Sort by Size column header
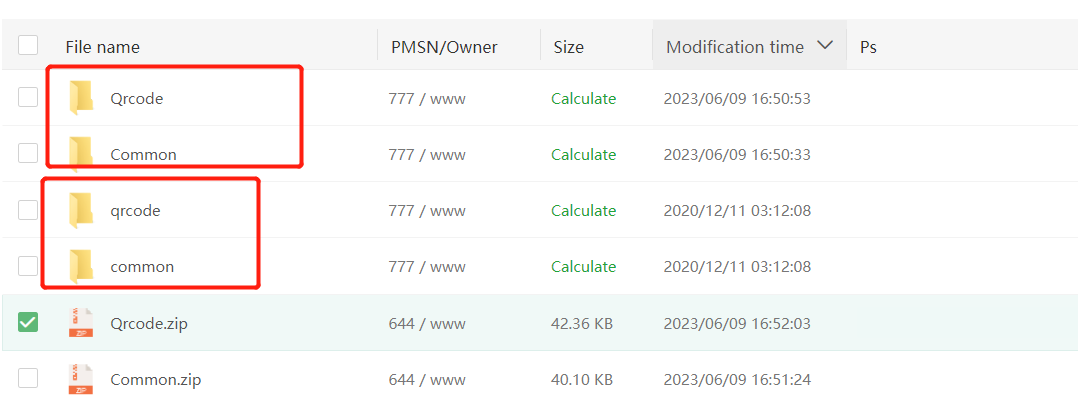 pos(569,47)
